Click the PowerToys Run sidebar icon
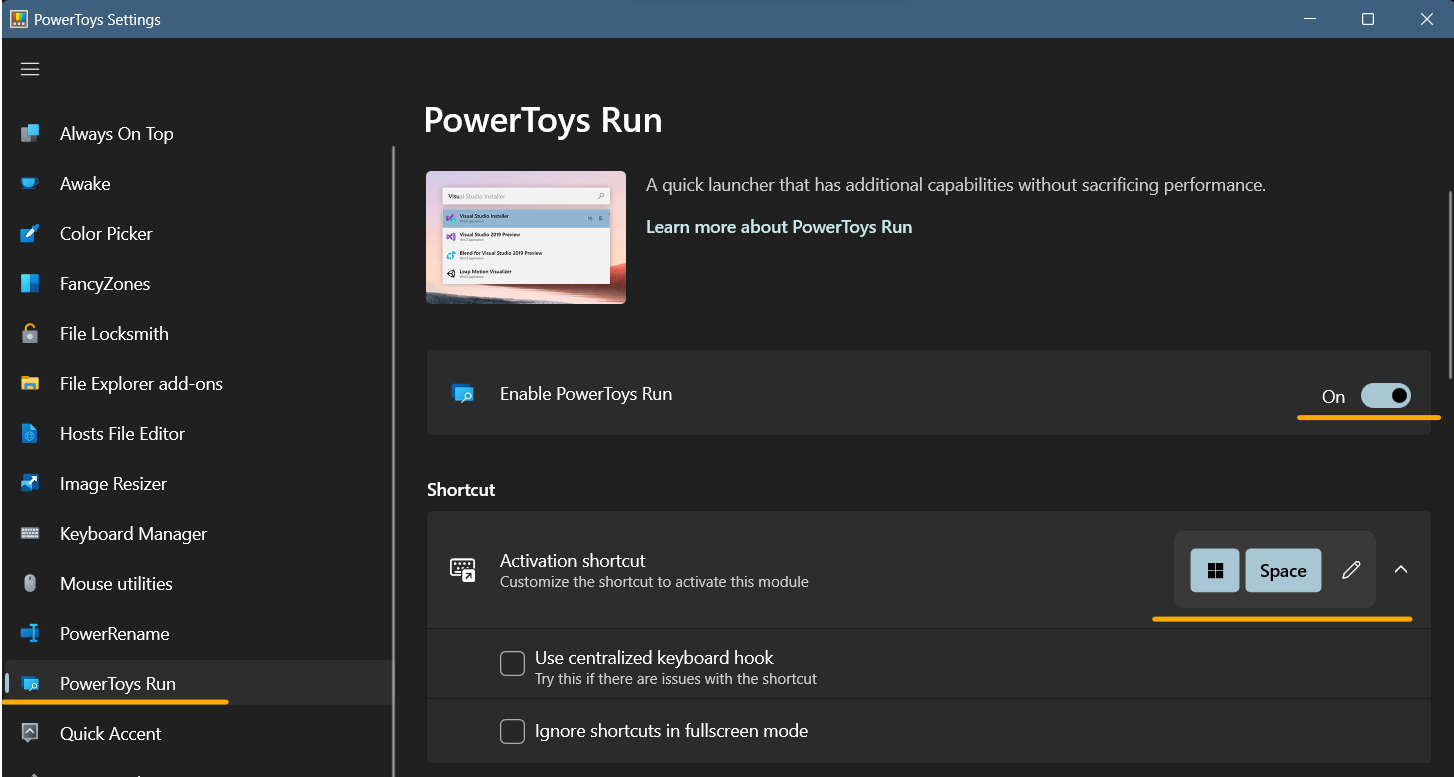The width and height of the screenshot is (1454, 777). point(30,684)
